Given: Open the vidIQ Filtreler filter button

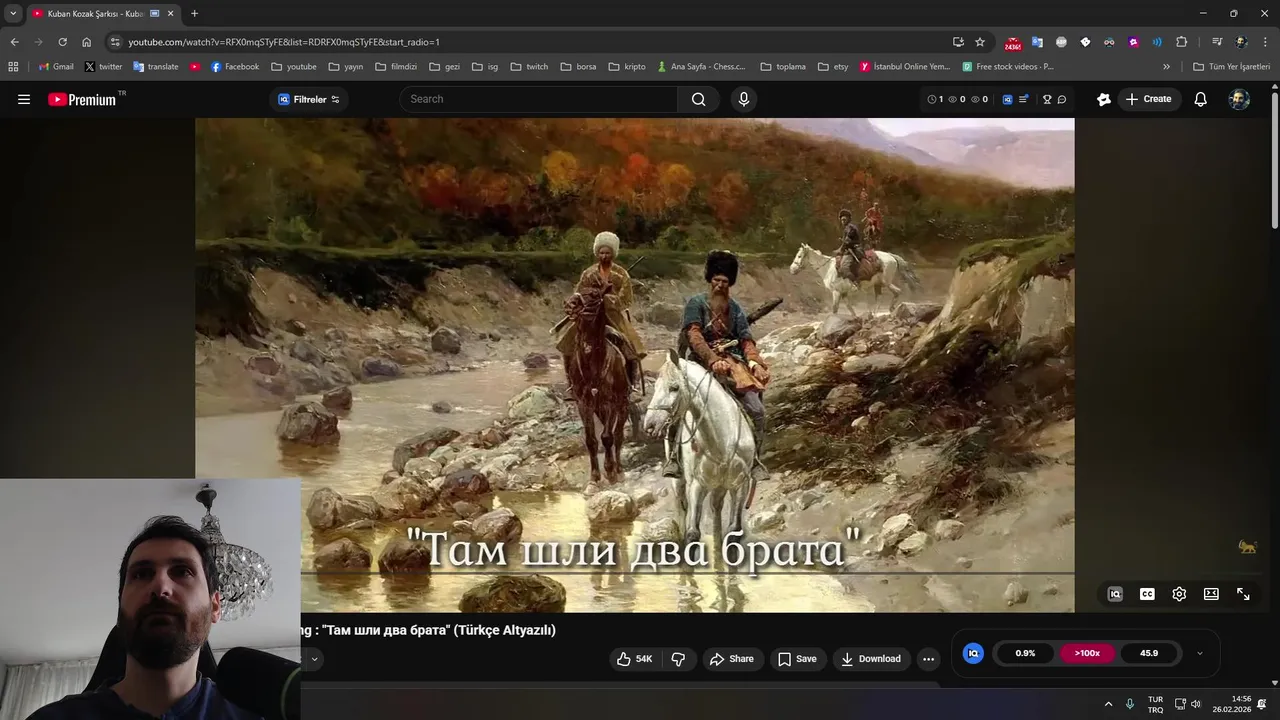Looking at the screenshot, I should coord(308,99).
